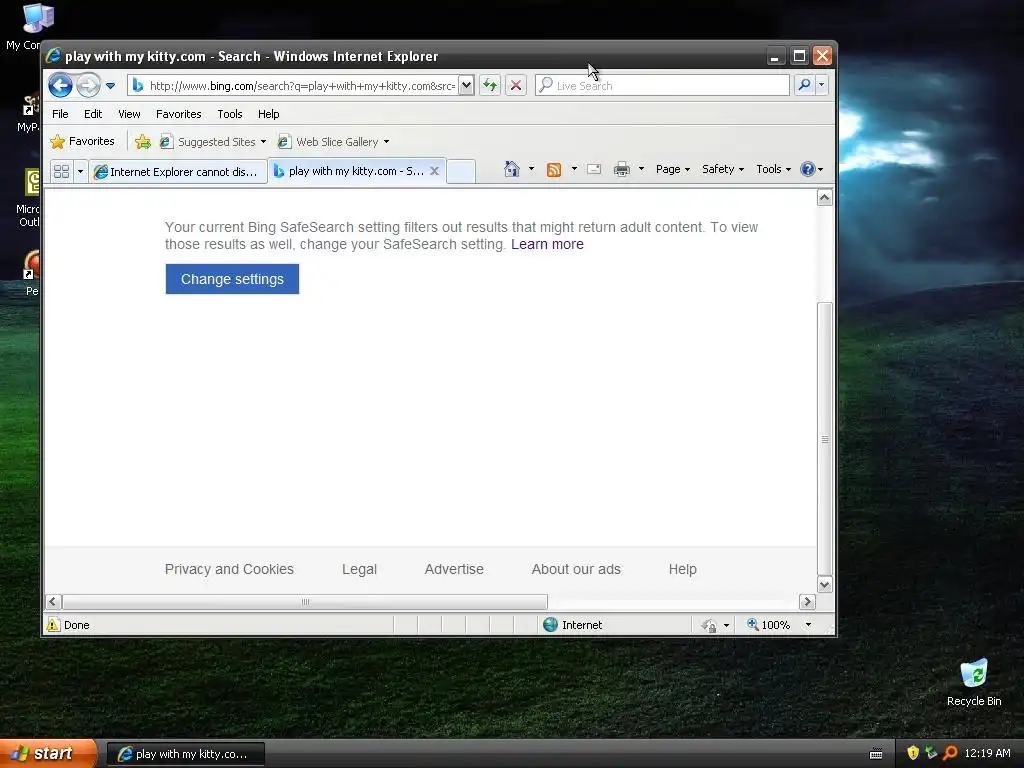Expand the Home button dropdown
Viewport: 1024px width, 768px height.
531,169
